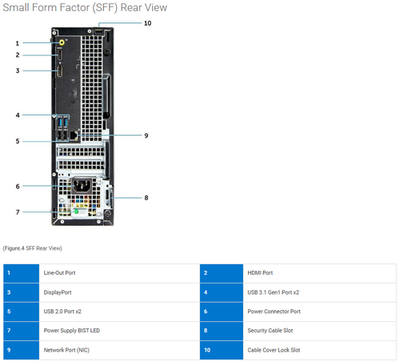The height and width of the screenshot is (362, 400).
Task: Click the green BIST LED in the photo
Action: click(x=76, y=211)
